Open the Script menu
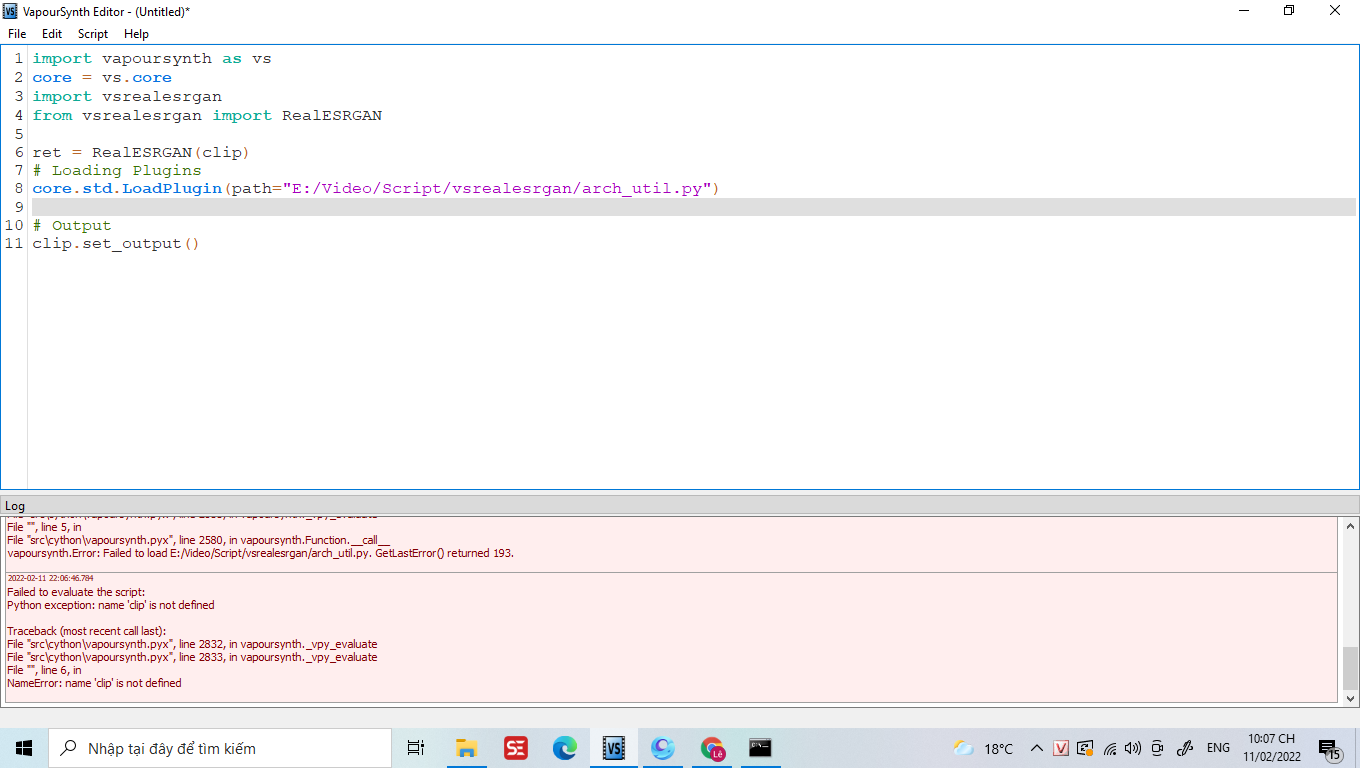This screenshot has width=1360, height=768. tap(93, 34)
